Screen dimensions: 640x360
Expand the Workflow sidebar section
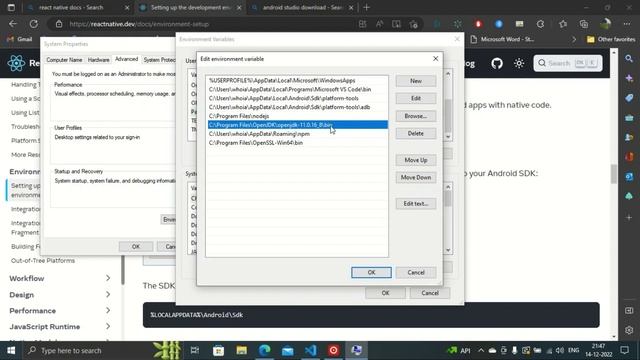(x=60, y=278)
